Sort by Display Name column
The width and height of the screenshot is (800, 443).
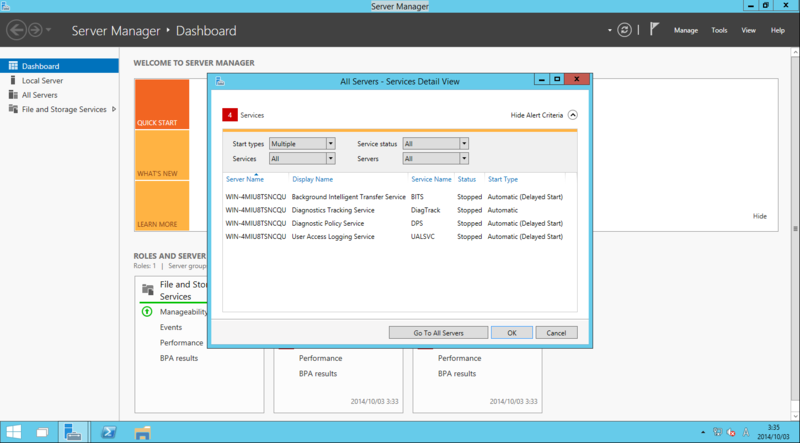(x=312, y=179)
